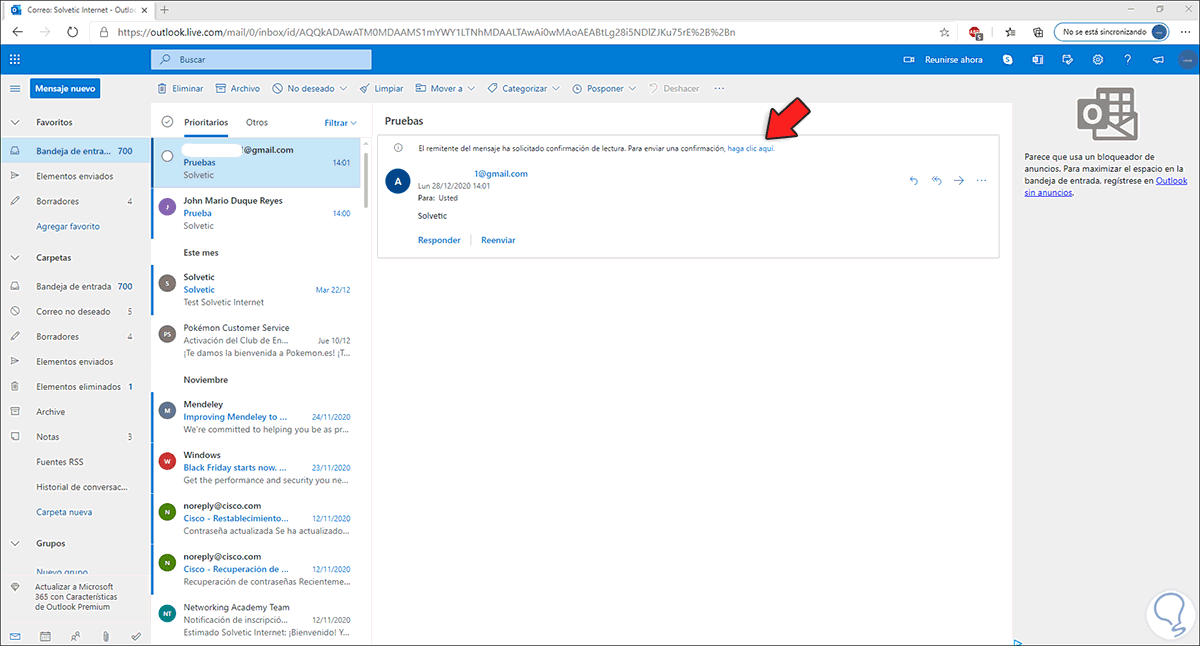1200x646 pixels.
Task: Open the help question mark
Action: point(1128,59)
